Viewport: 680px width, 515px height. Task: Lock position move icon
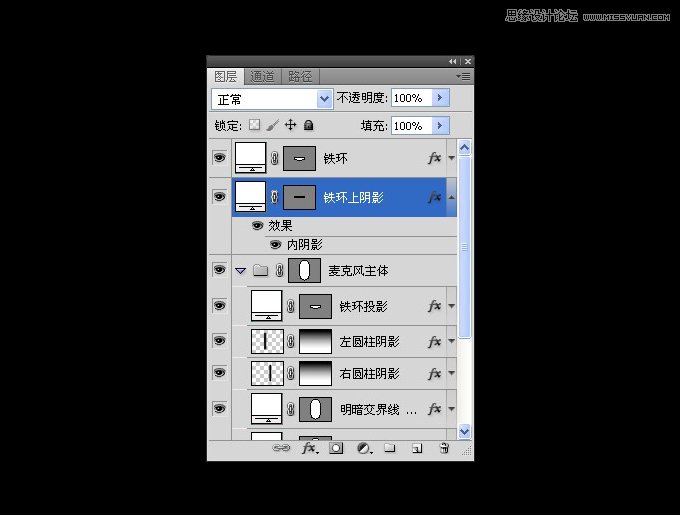(290, 125)
